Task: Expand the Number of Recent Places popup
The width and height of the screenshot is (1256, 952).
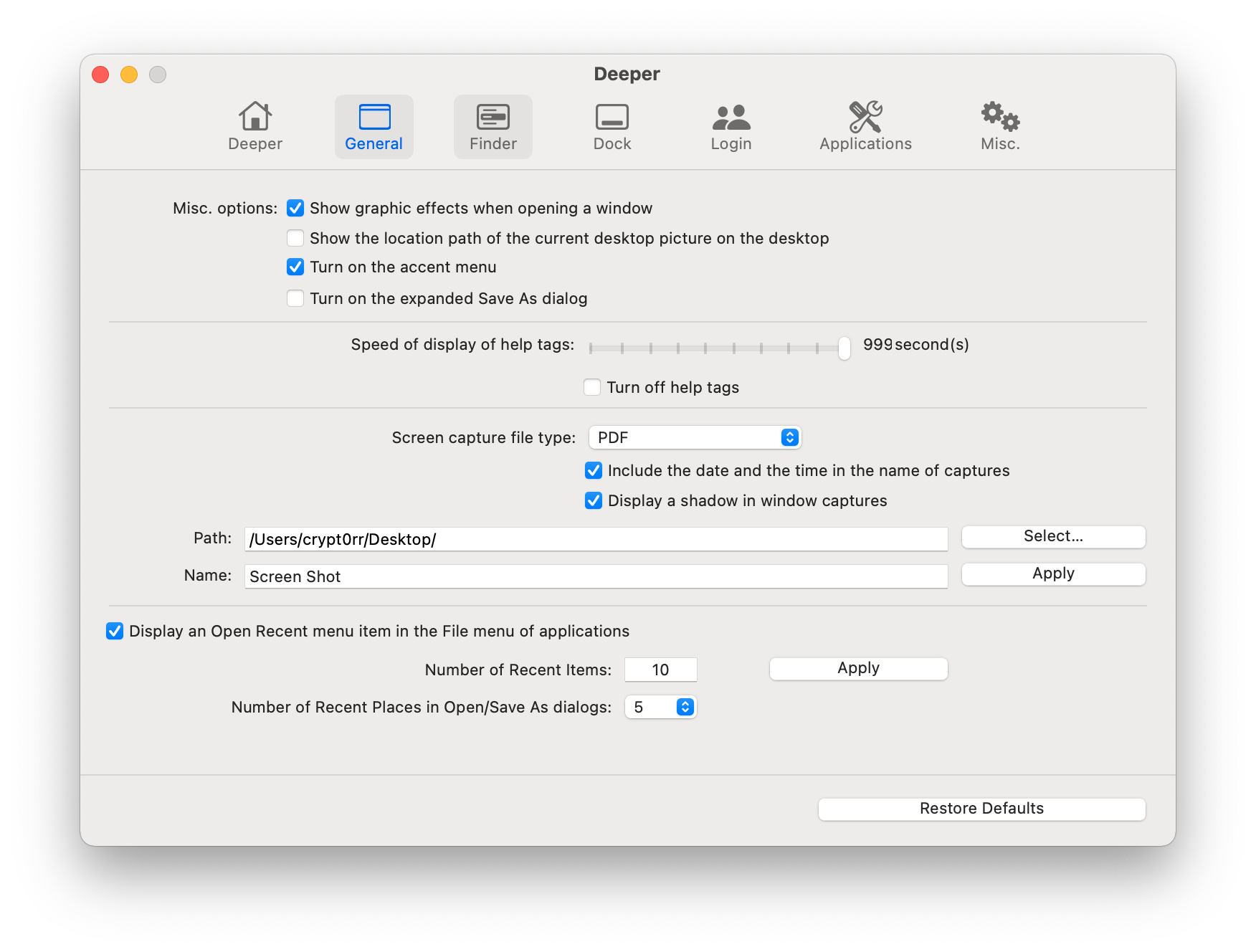Action: click(660, 708)
